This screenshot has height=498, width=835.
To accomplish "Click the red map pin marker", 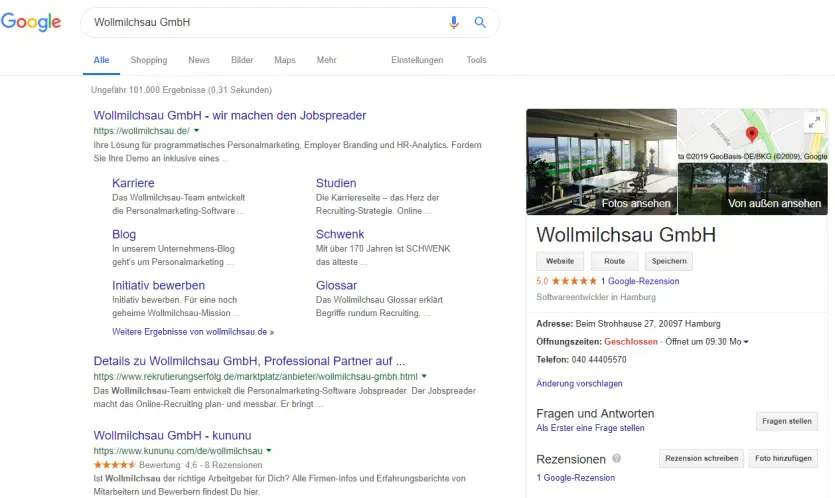I will (751, 134).
